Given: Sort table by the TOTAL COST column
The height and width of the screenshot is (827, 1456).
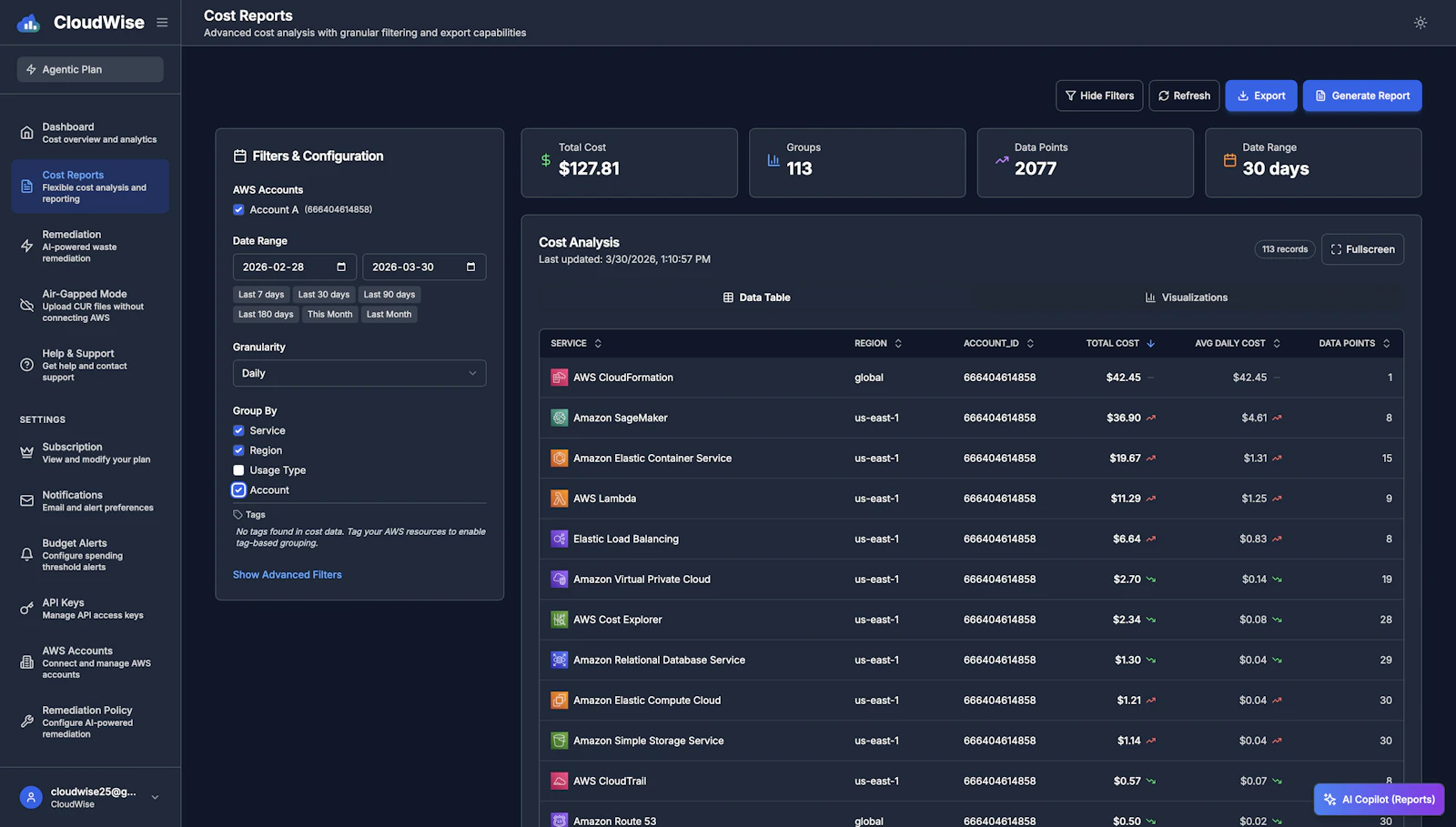Looking at the screenshot, I should click(x=1120, y=343).
